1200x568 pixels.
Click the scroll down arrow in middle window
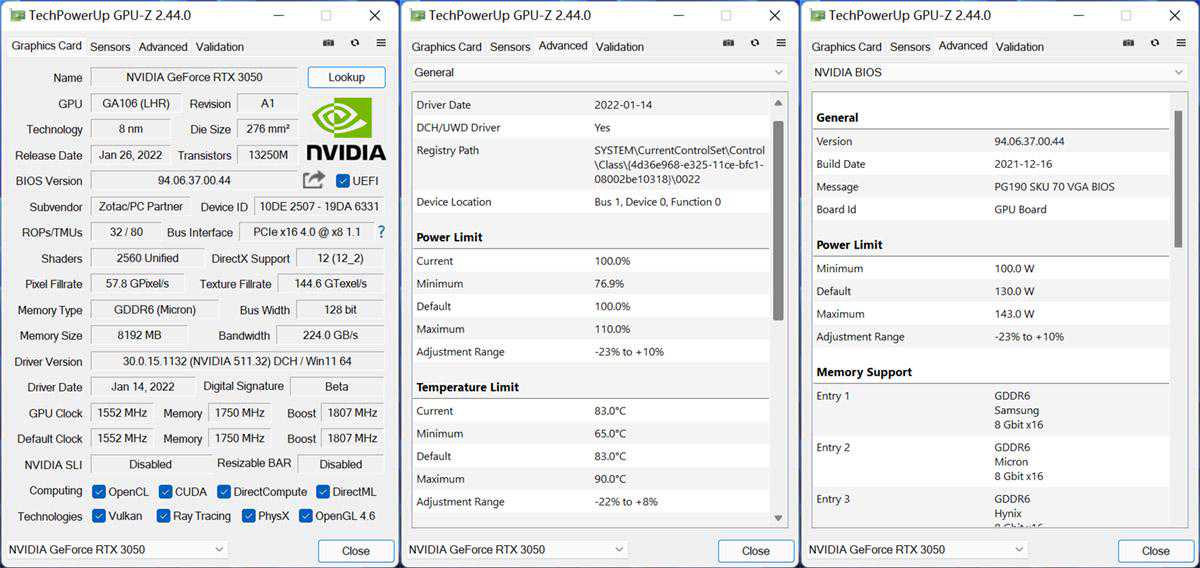[x=778, y=518]
